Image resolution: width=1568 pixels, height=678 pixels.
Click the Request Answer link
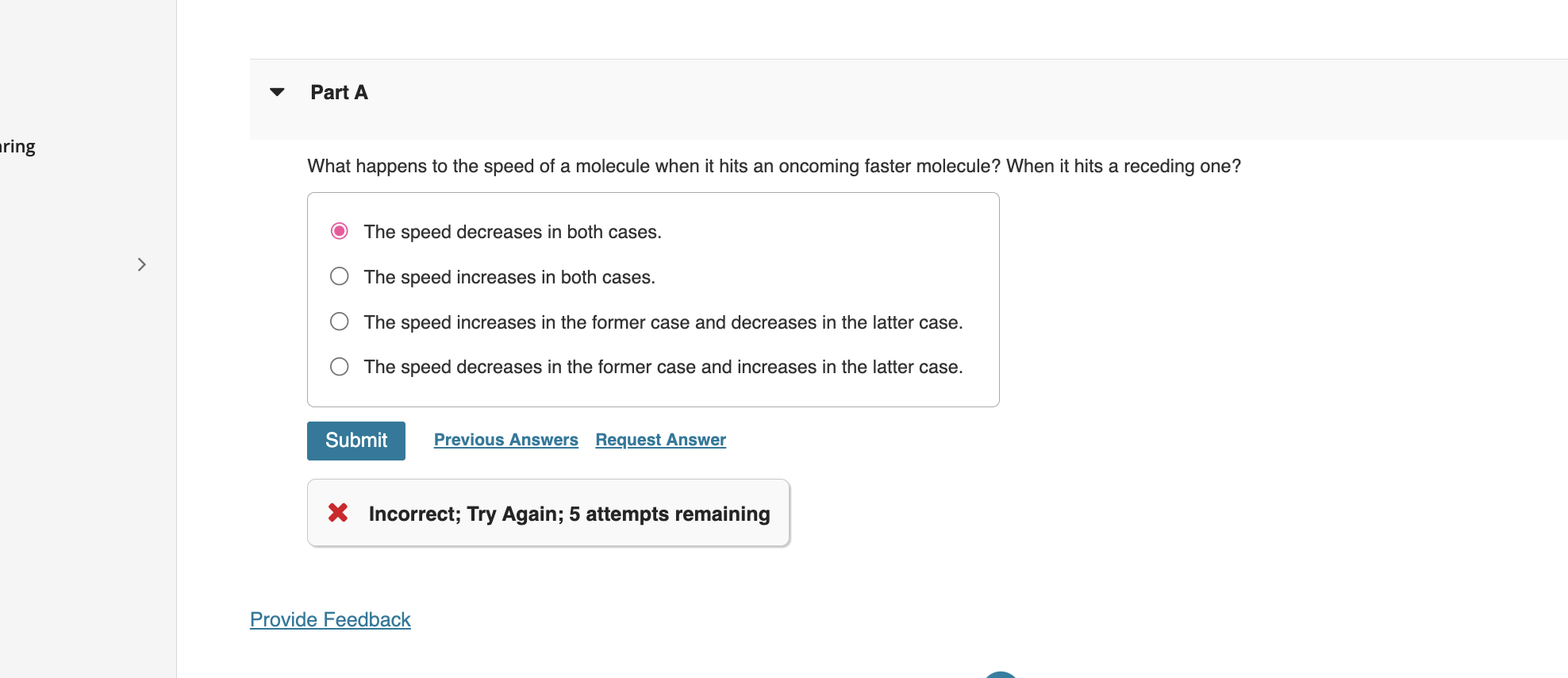tap(660, 439)
